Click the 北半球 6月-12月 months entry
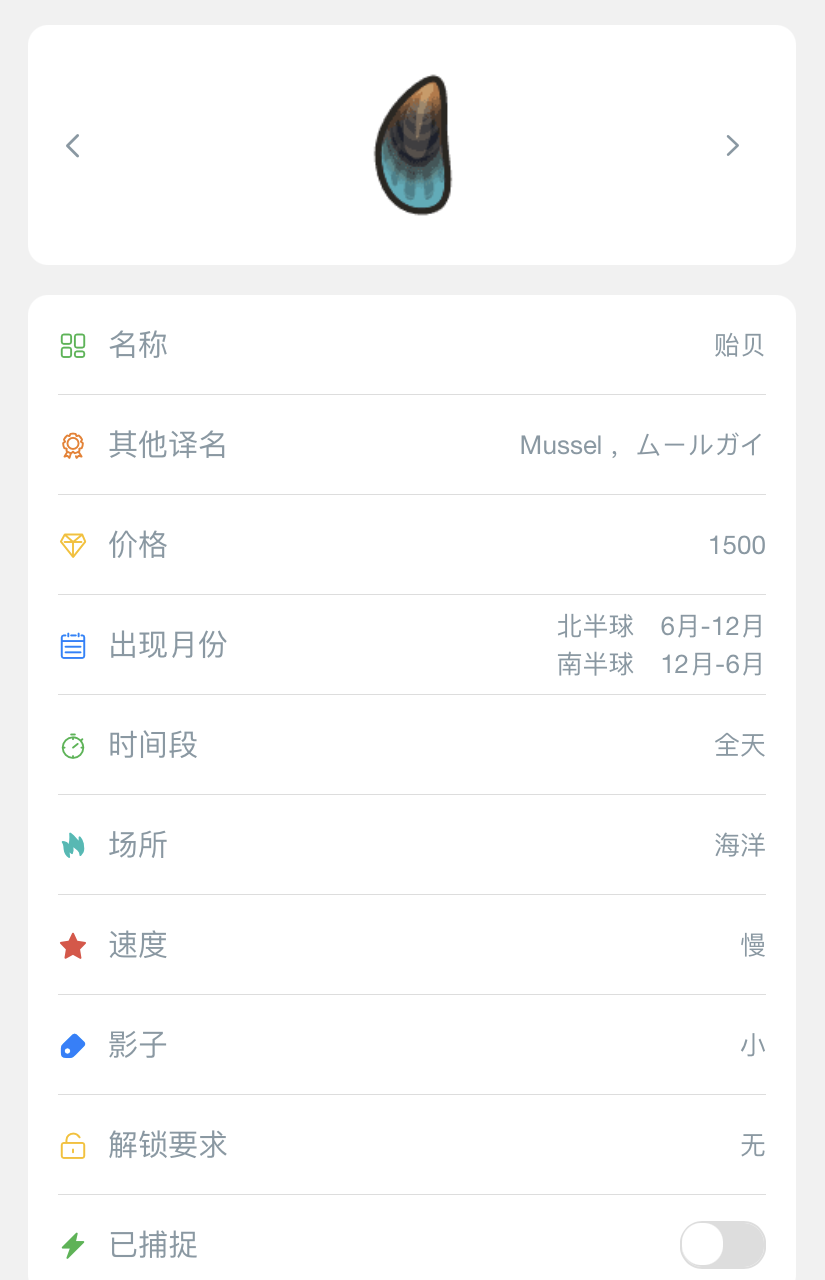The image size is (825, 1280). [x=661, y=626]
